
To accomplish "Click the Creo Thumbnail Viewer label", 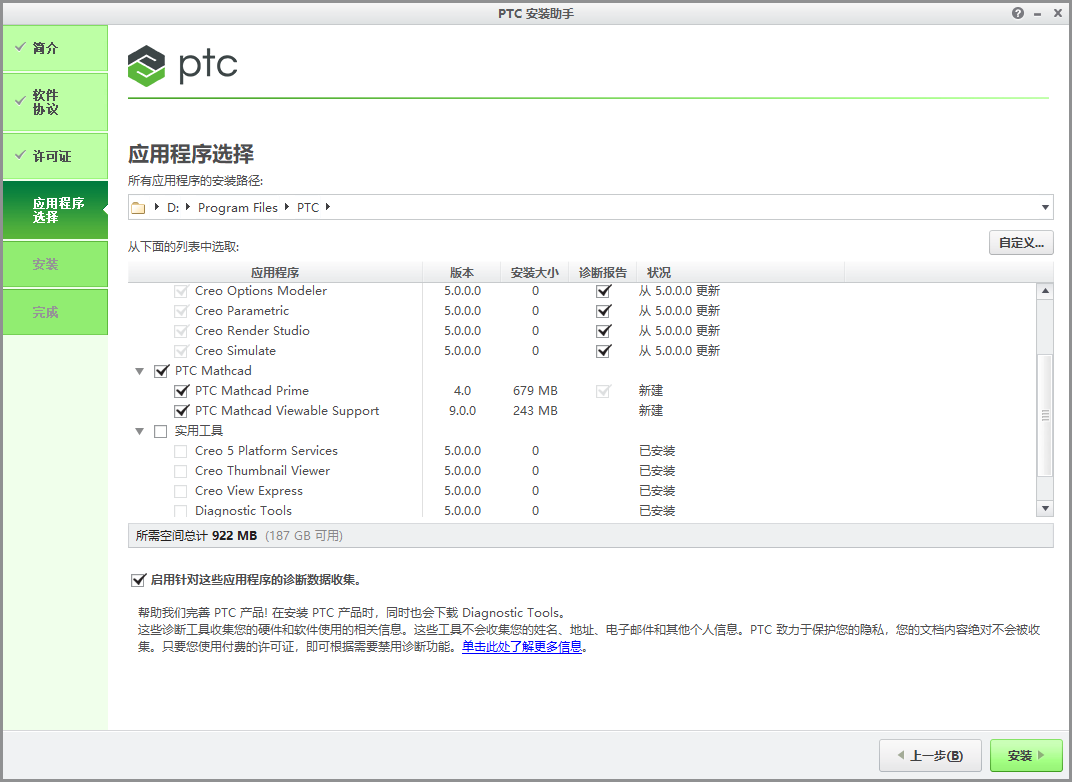I will (x=263, y=471).
